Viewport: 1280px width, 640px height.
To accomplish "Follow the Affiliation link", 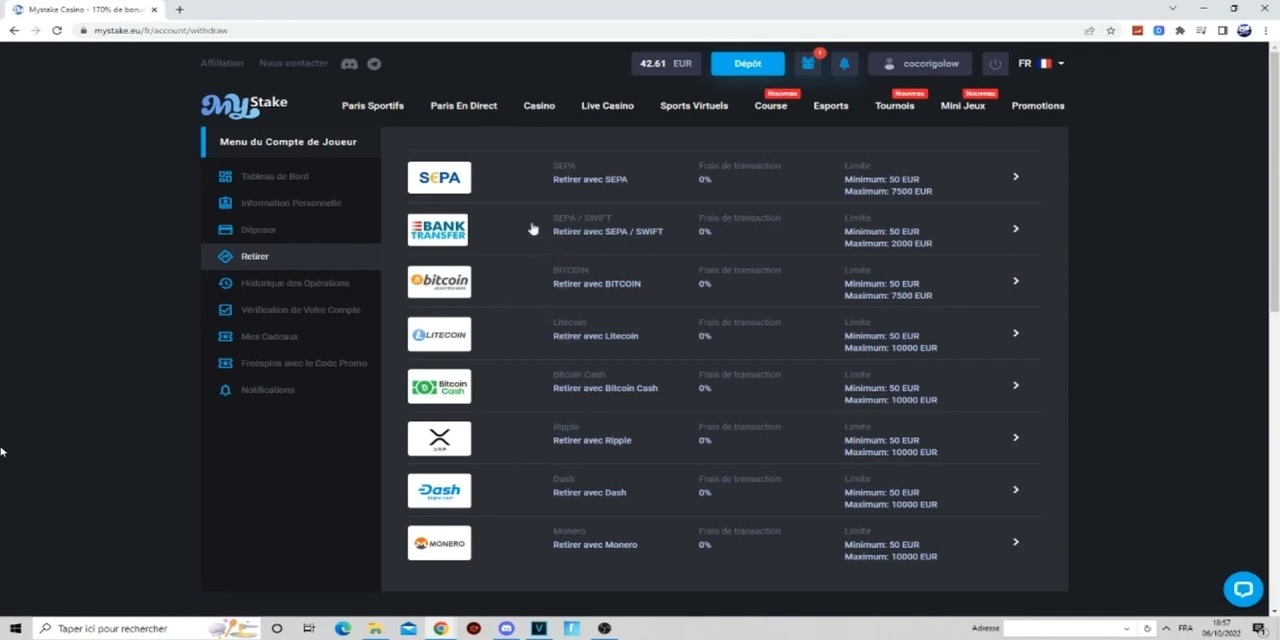I will pos(222,63).
